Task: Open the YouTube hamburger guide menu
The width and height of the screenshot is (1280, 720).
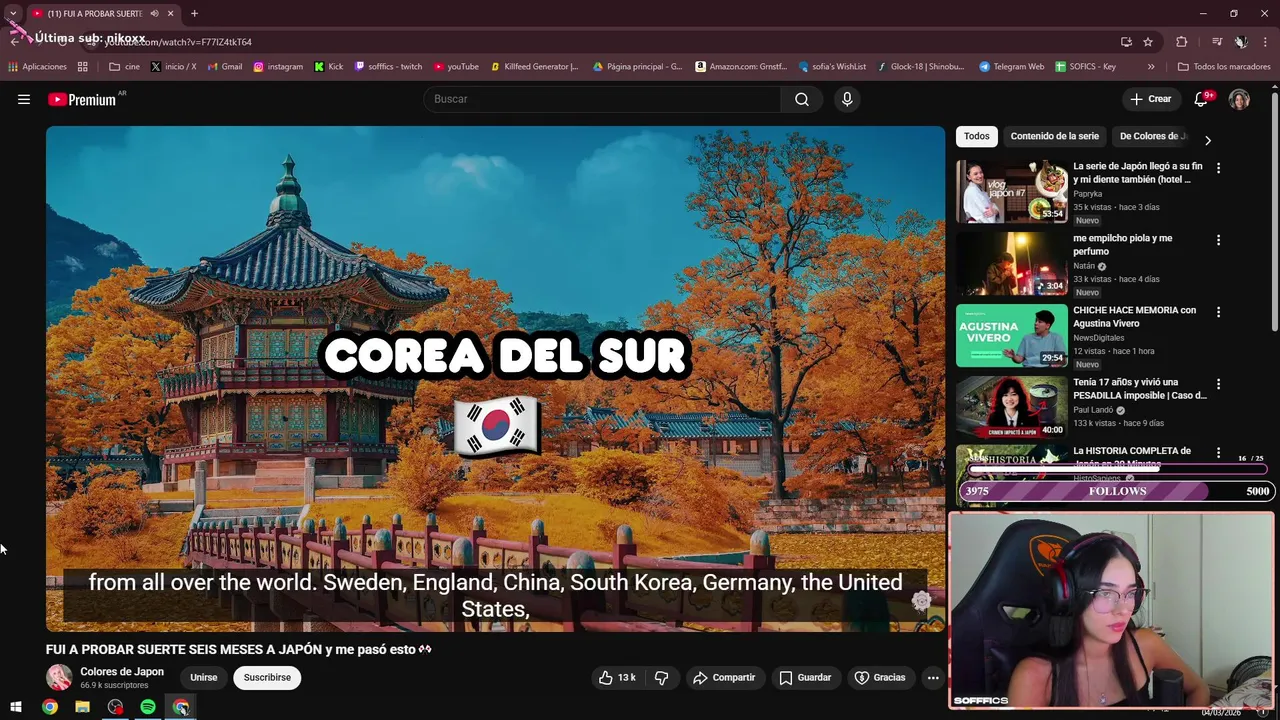Action: pyautogui.click(x=24, y=99)
